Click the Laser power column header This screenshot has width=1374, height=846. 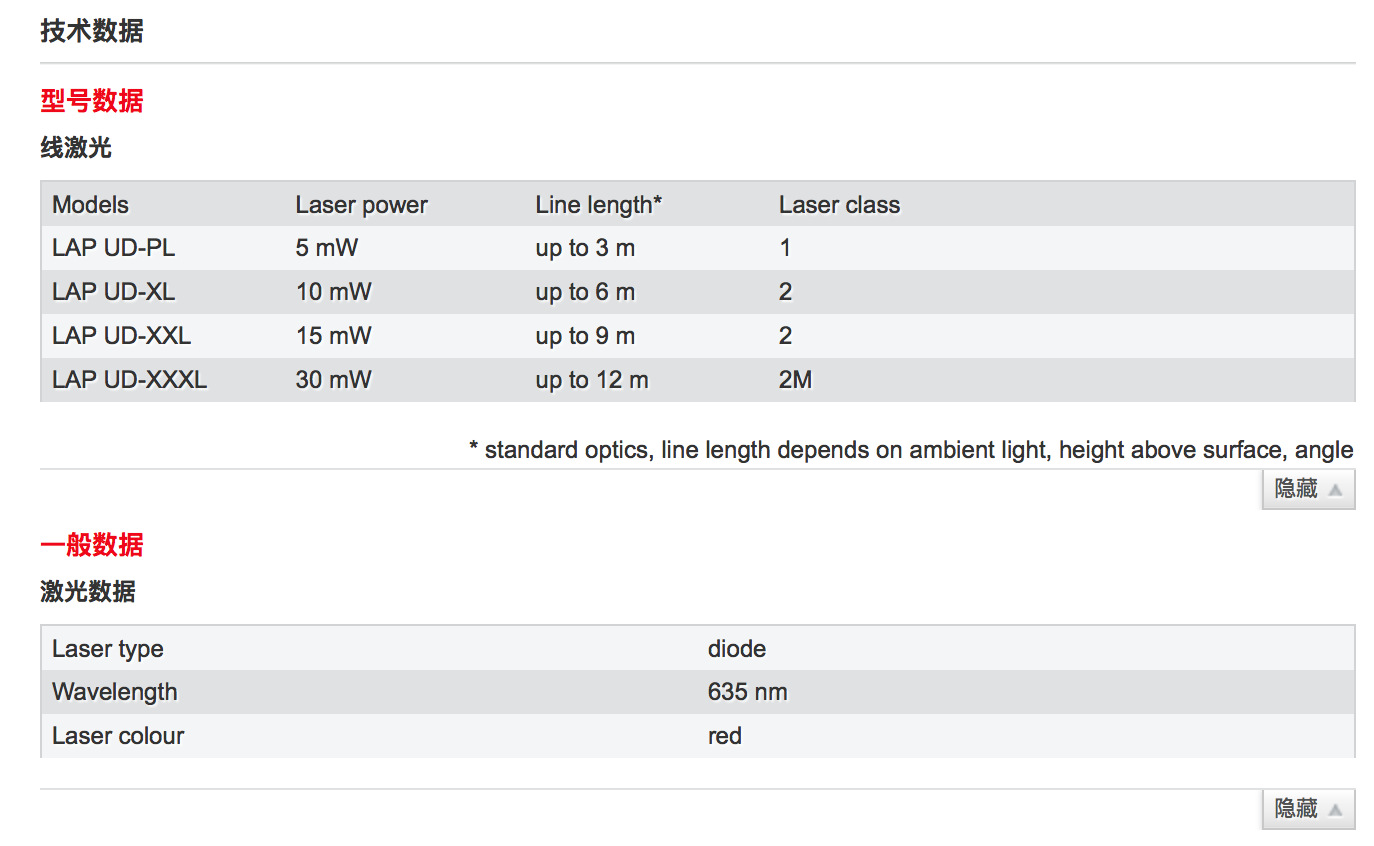(x=361, y=205)
